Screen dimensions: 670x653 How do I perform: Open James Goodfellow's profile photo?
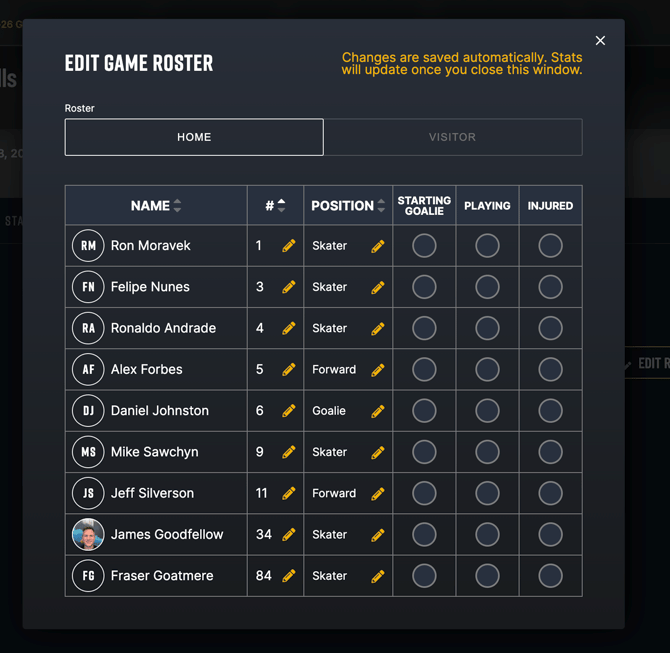(x=88, y=534)
